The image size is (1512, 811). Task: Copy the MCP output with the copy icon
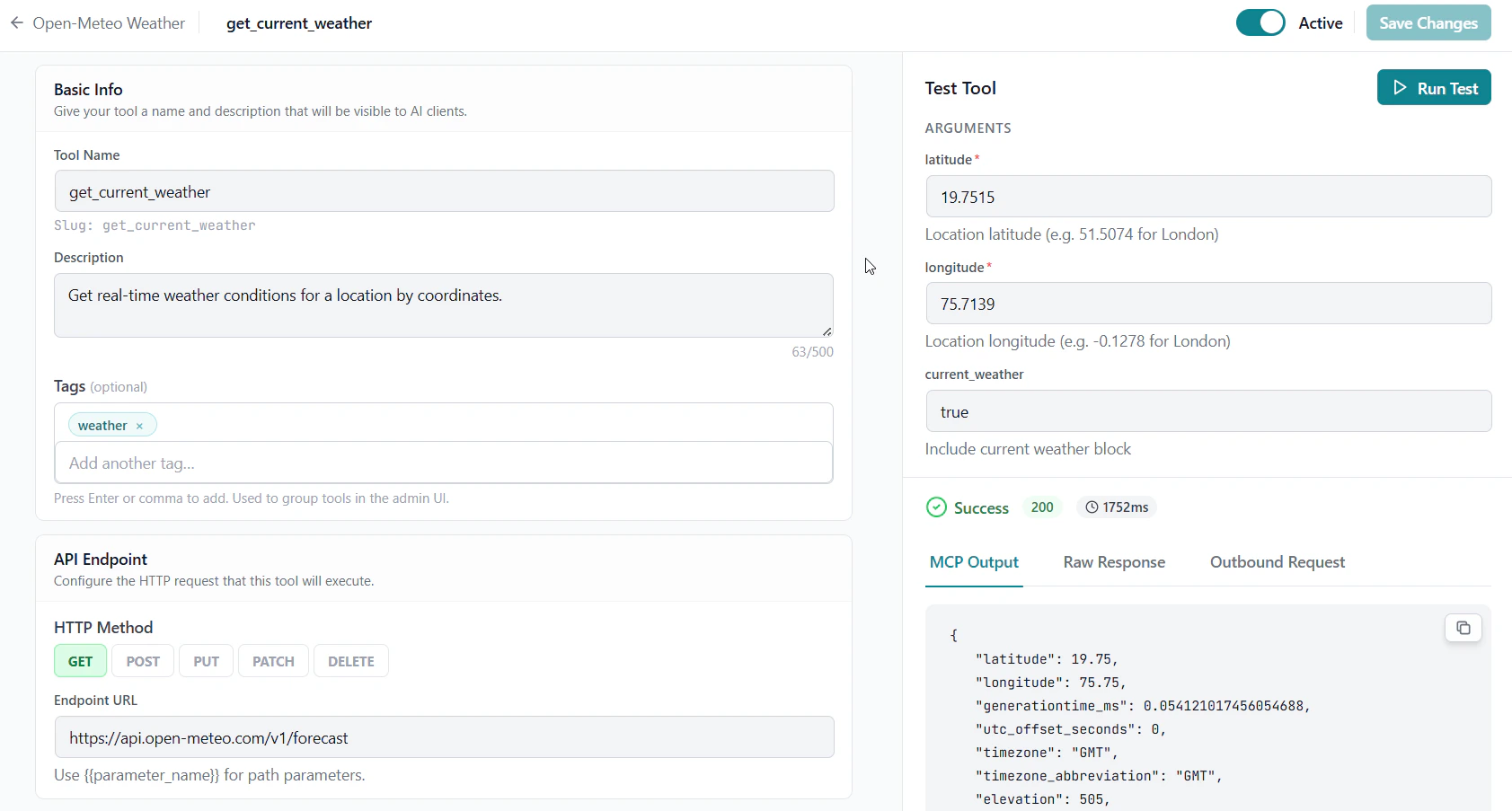click(1463, 628)
